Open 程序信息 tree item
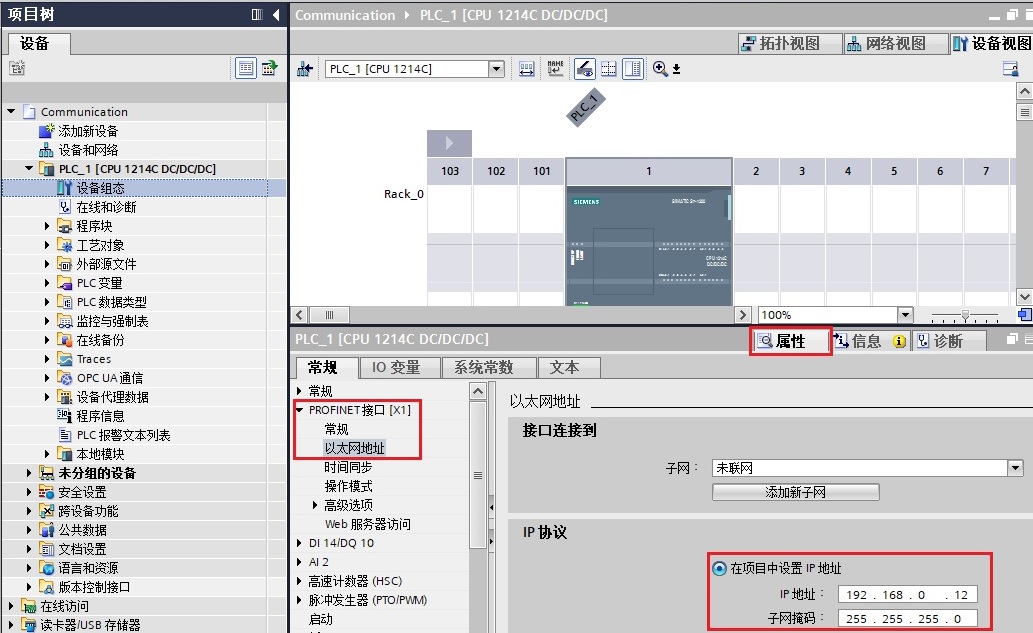Image resolution: width=1033 pixels, height=633 pixels. 100,416
